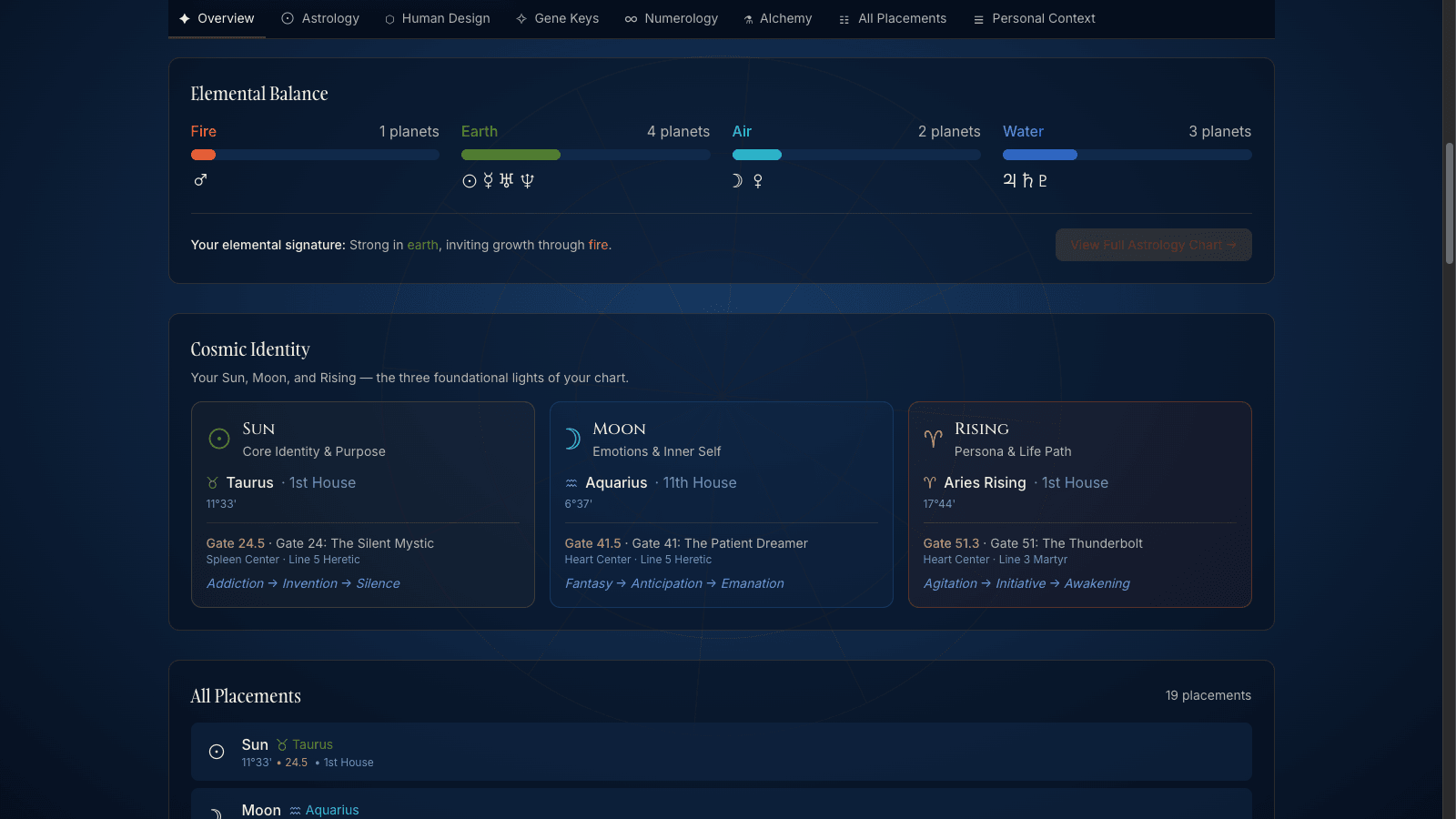Viewport: 1456px width, 819px height.
Task: Click the Taurus glyph beside Taurus 1st House
Action: click(x=213, y=483)
